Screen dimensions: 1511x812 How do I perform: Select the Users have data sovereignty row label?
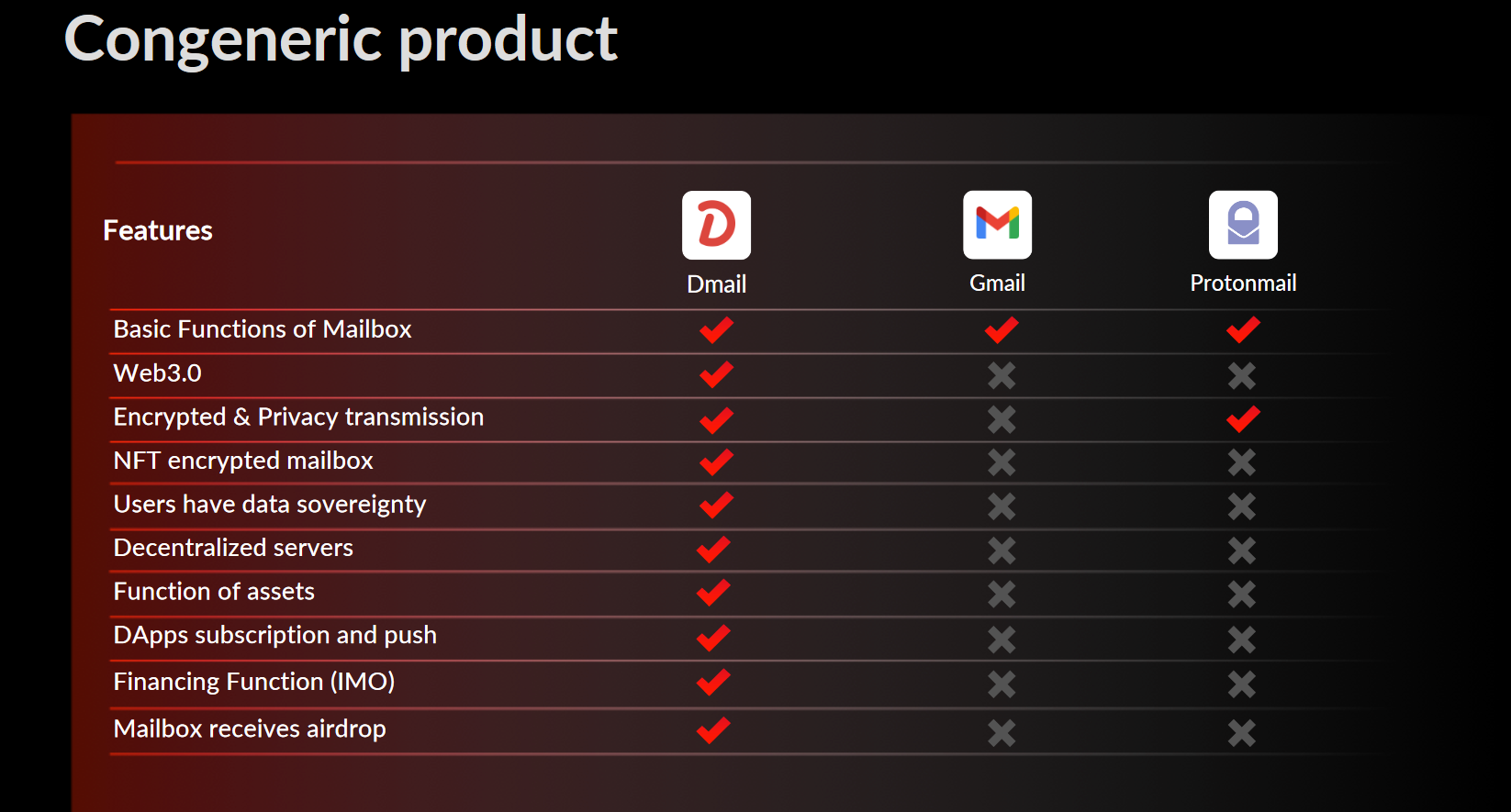click(x=270, y=505)
